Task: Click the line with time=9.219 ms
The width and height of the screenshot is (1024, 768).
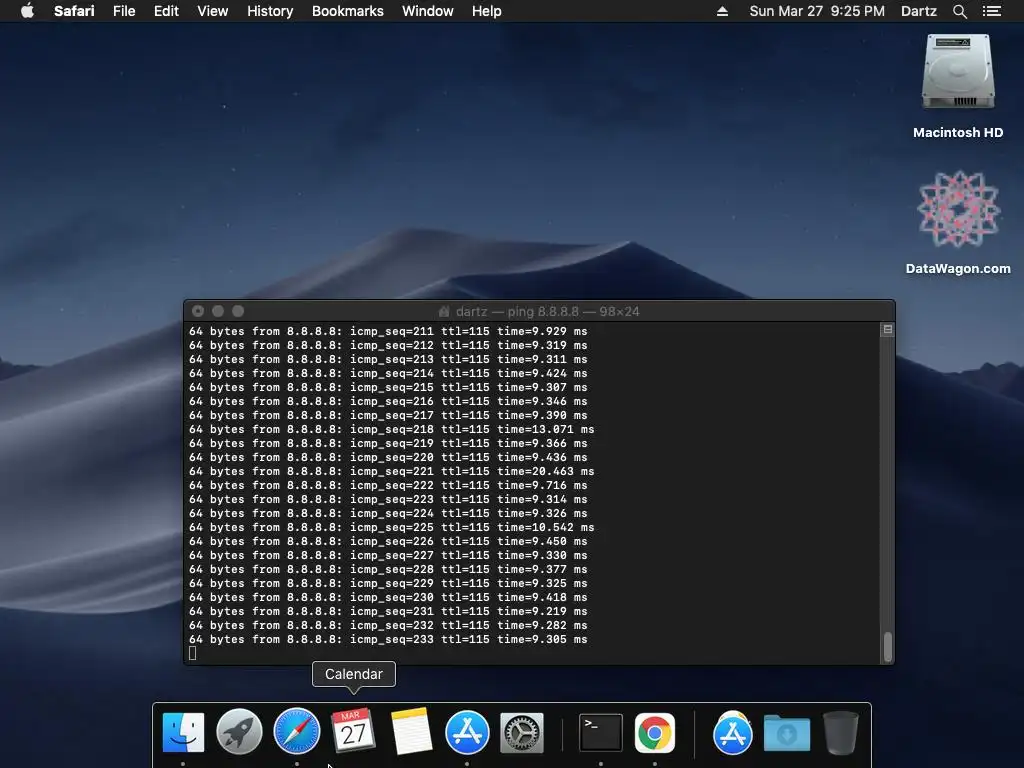Action: (x=388, y=611)
